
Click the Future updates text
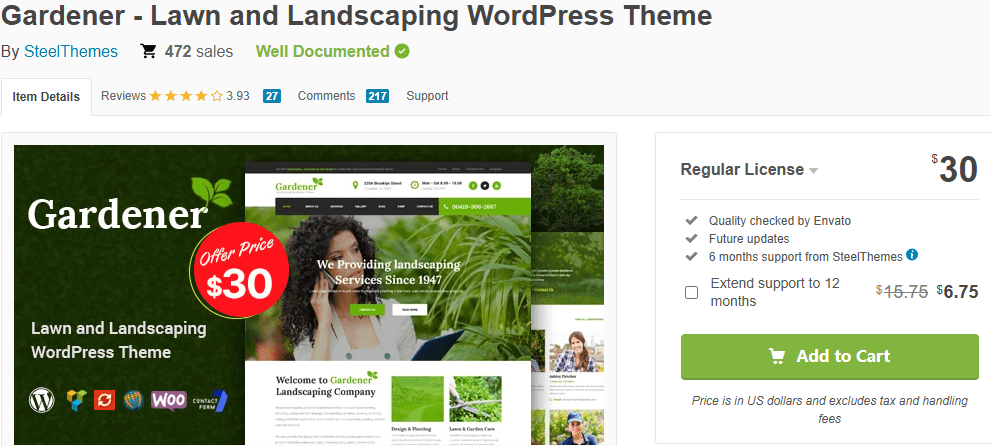749,239
